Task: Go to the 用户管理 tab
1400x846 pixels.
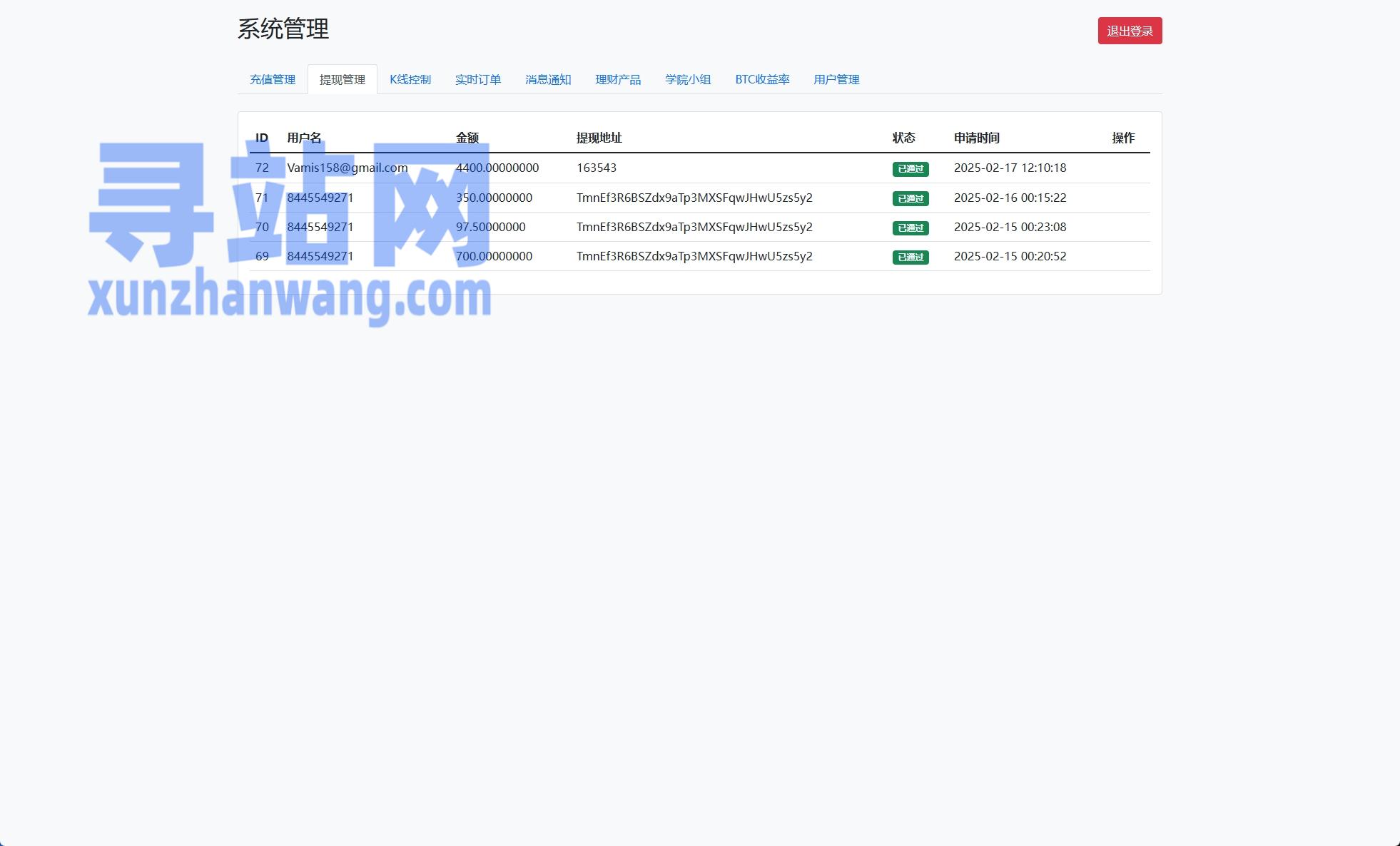Action: coord(836,79)
